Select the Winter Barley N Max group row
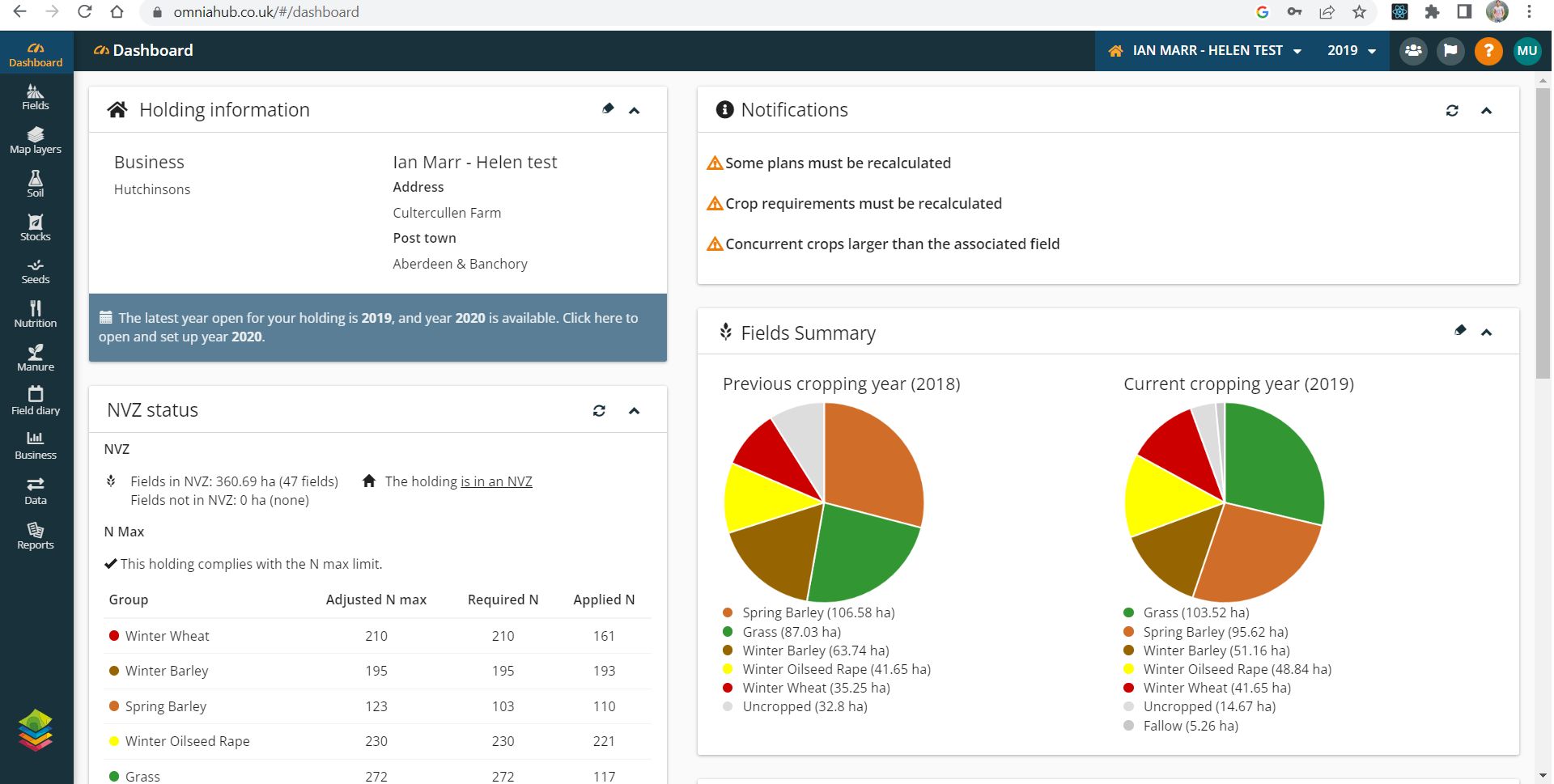Image resolution: width=1554 pixels, height=784 pixels. pos(378,671)
